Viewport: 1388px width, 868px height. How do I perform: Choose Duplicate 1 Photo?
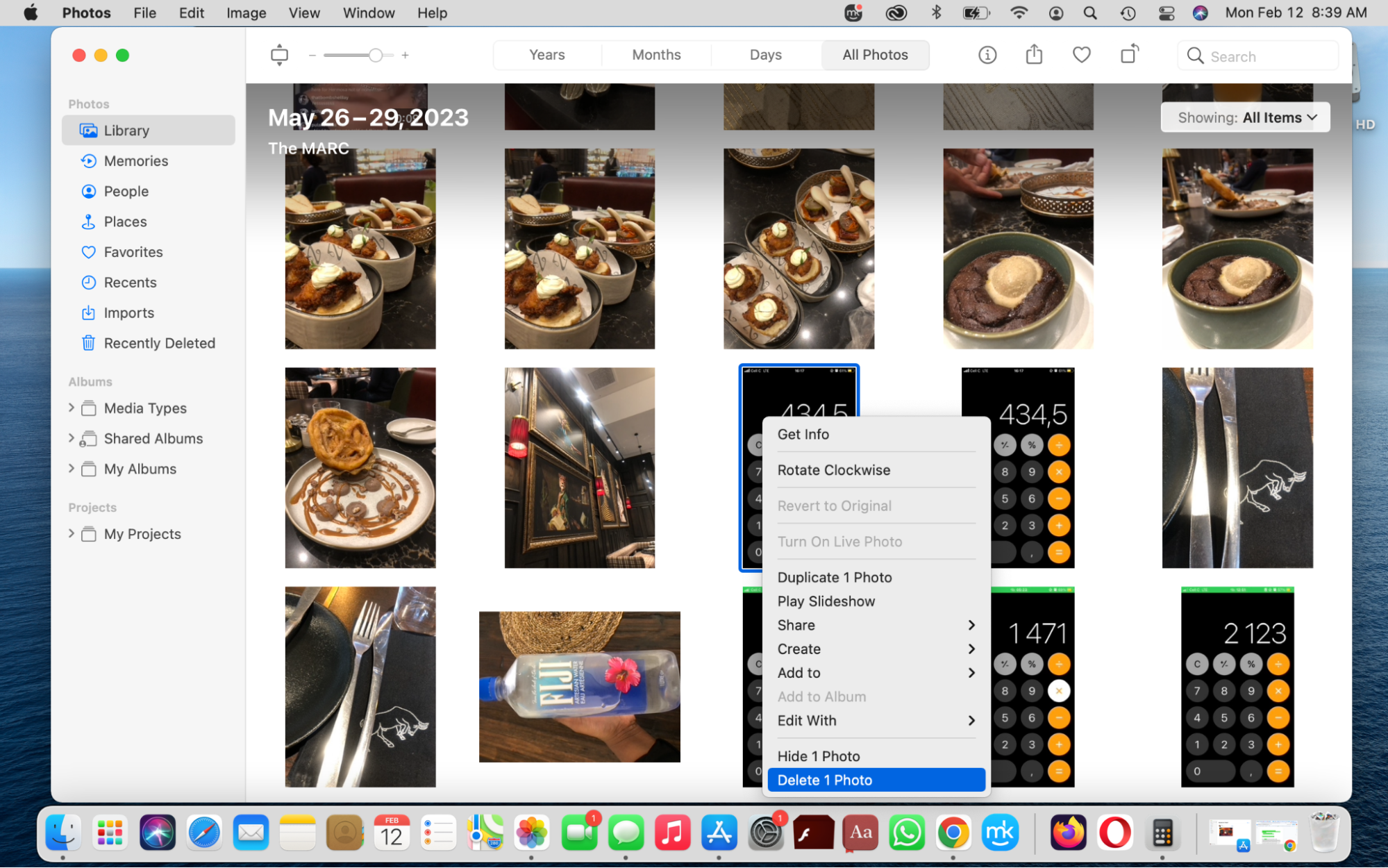coord(876,578)
